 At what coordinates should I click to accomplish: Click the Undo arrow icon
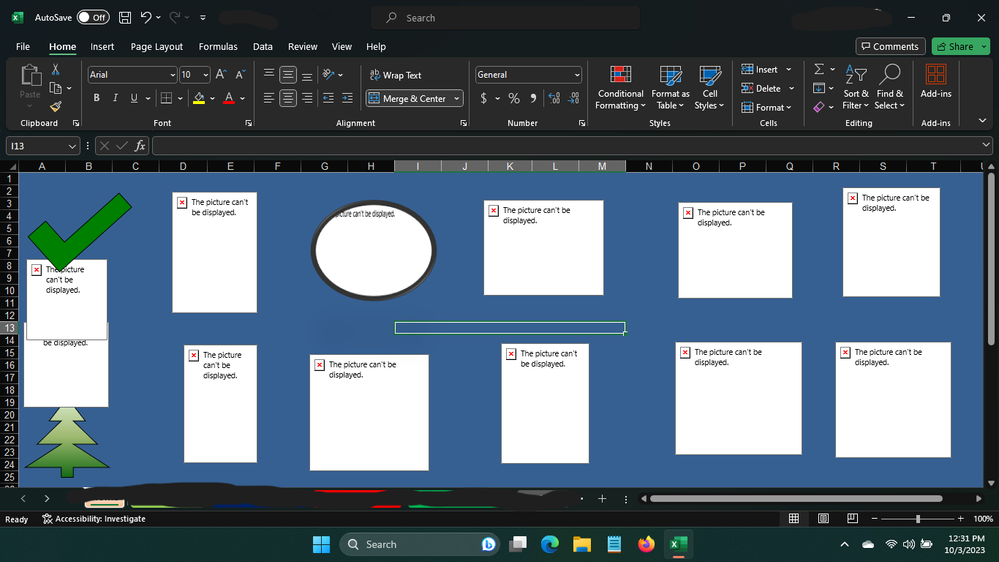point(146,18)
